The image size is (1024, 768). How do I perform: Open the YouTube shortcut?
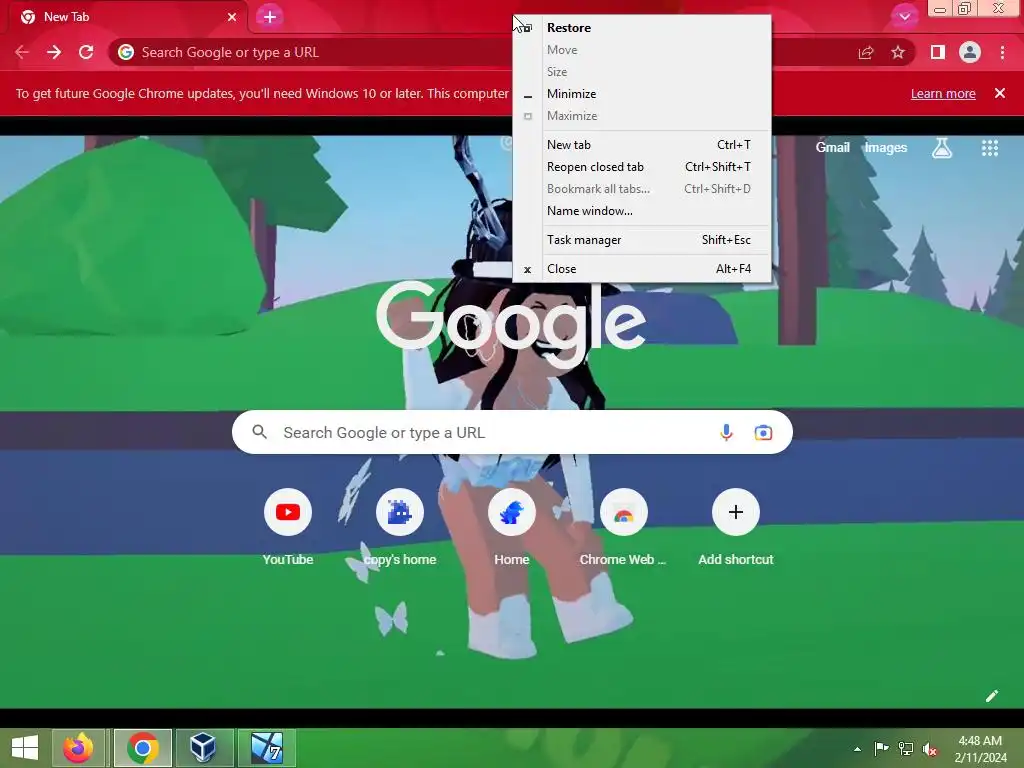[x=288, y=526]
